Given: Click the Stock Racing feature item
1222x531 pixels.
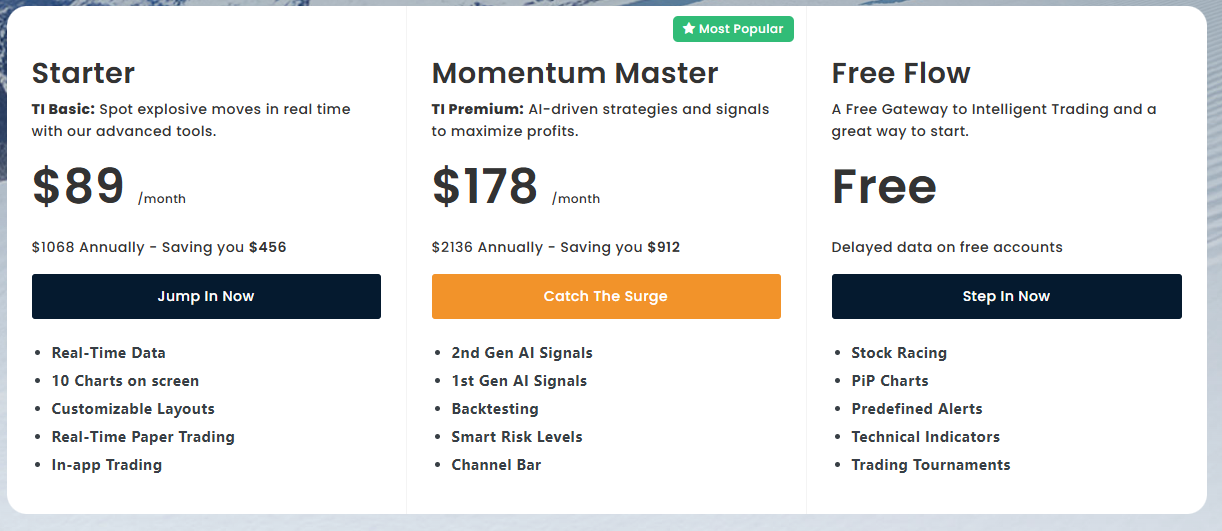Looking at the screenshot, I should pyautogui.click(x=899, y=353).
